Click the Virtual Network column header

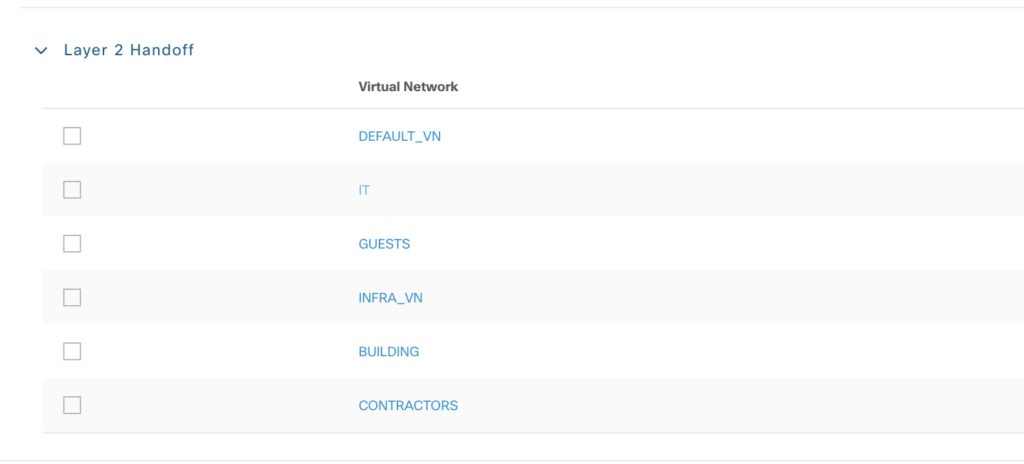408,87
